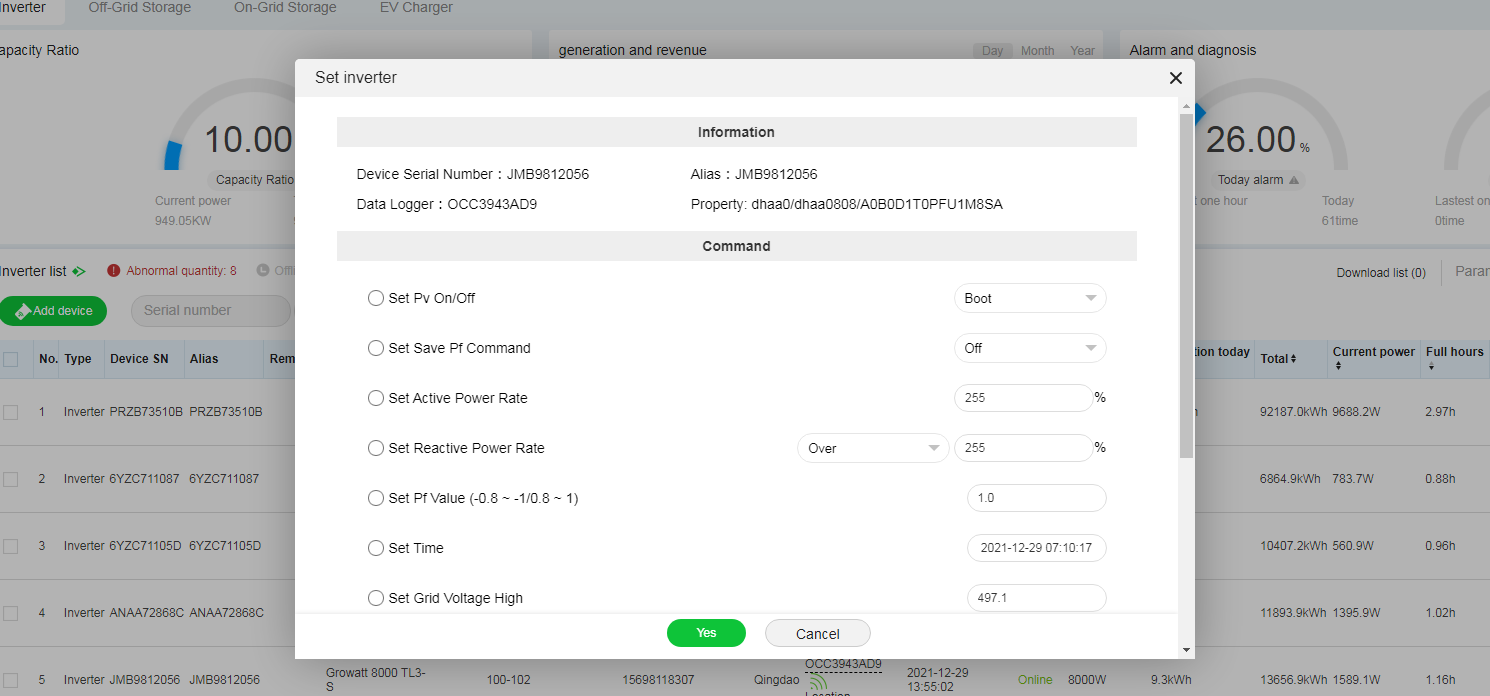Open the EV Charger tab
1490x696 pixels.
pyautogui.click(x=416, y=8)
